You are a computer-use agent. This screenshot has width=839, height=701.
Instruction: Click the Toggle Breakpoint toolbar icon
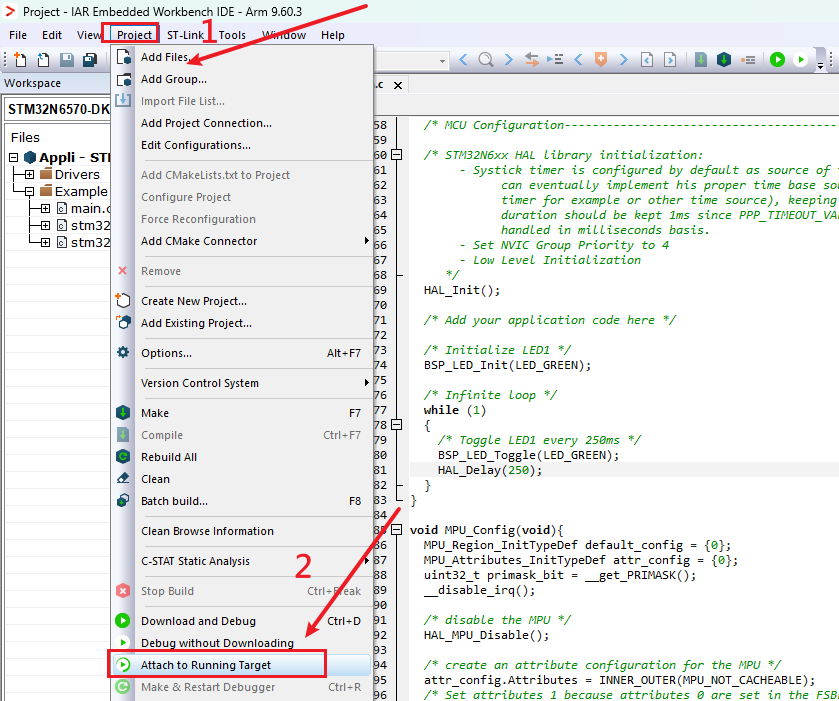pos(748,60)
